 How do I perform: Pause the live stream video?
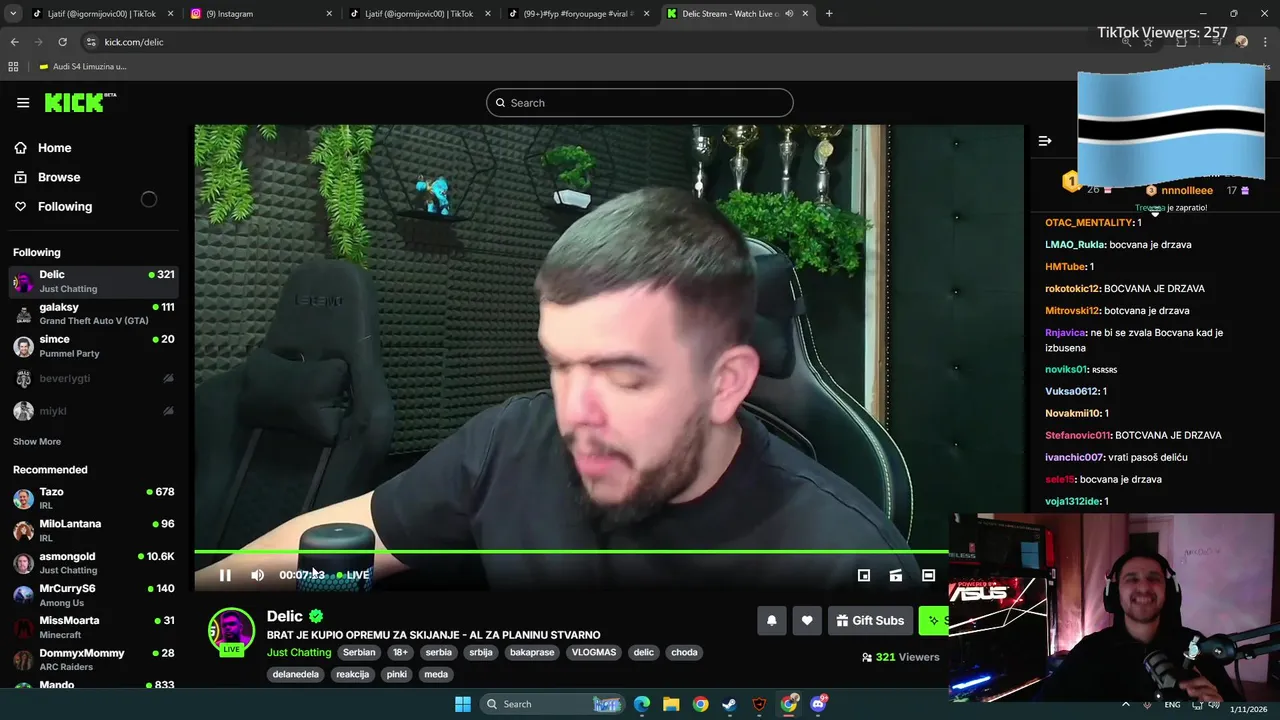(x=225, y=575)
